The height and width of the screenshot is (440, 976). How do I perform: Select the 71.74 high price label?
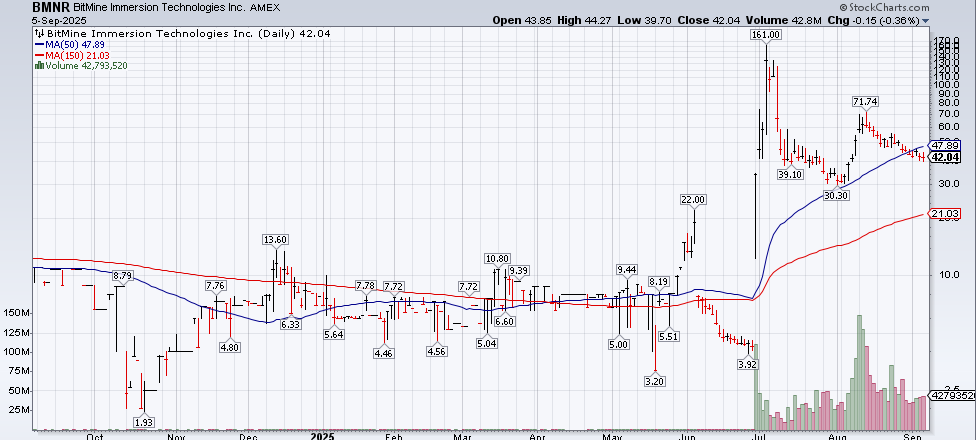click(865, 102)
